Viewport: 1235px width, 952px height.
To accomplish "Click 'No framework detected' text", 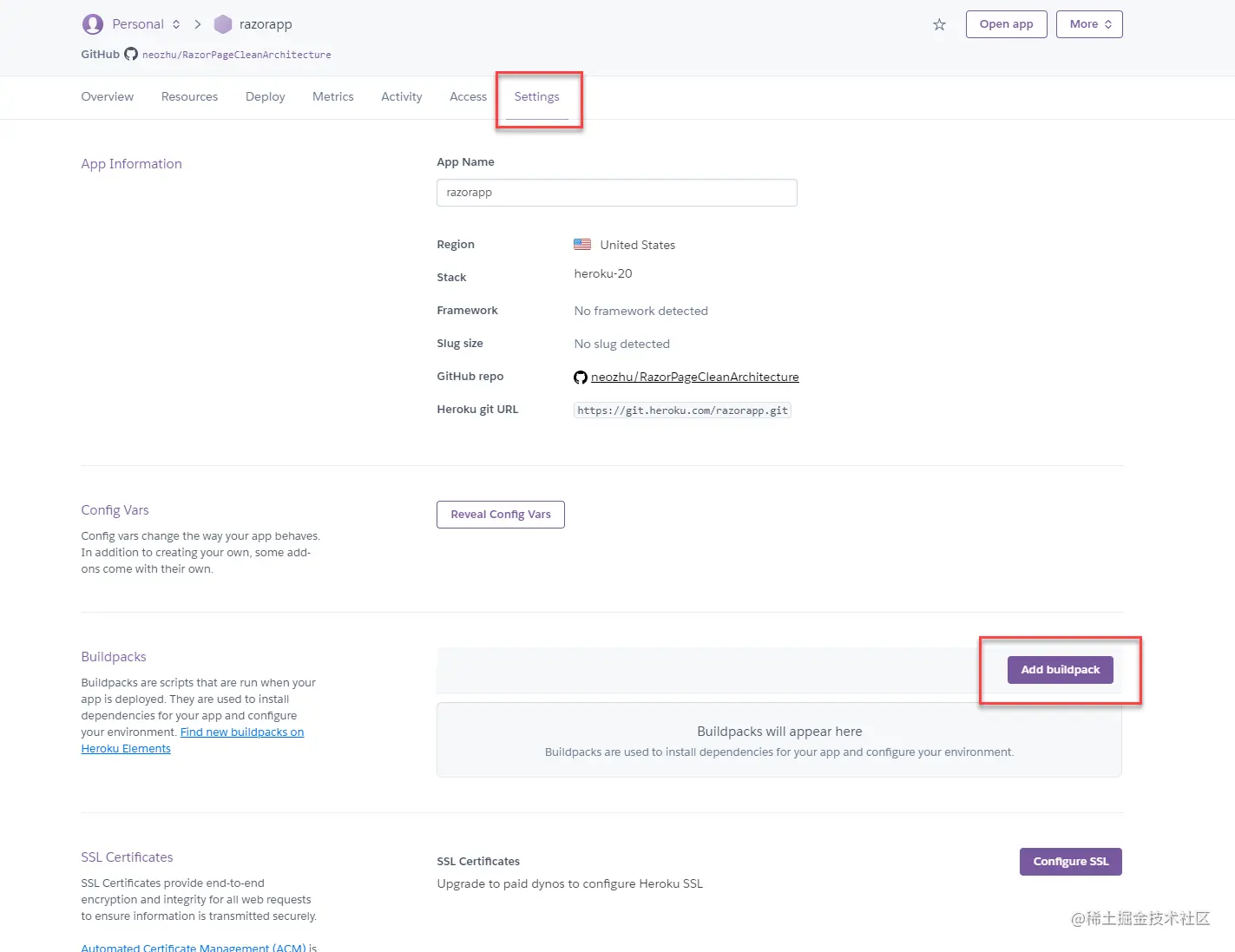I will click(x=641, y=311).
